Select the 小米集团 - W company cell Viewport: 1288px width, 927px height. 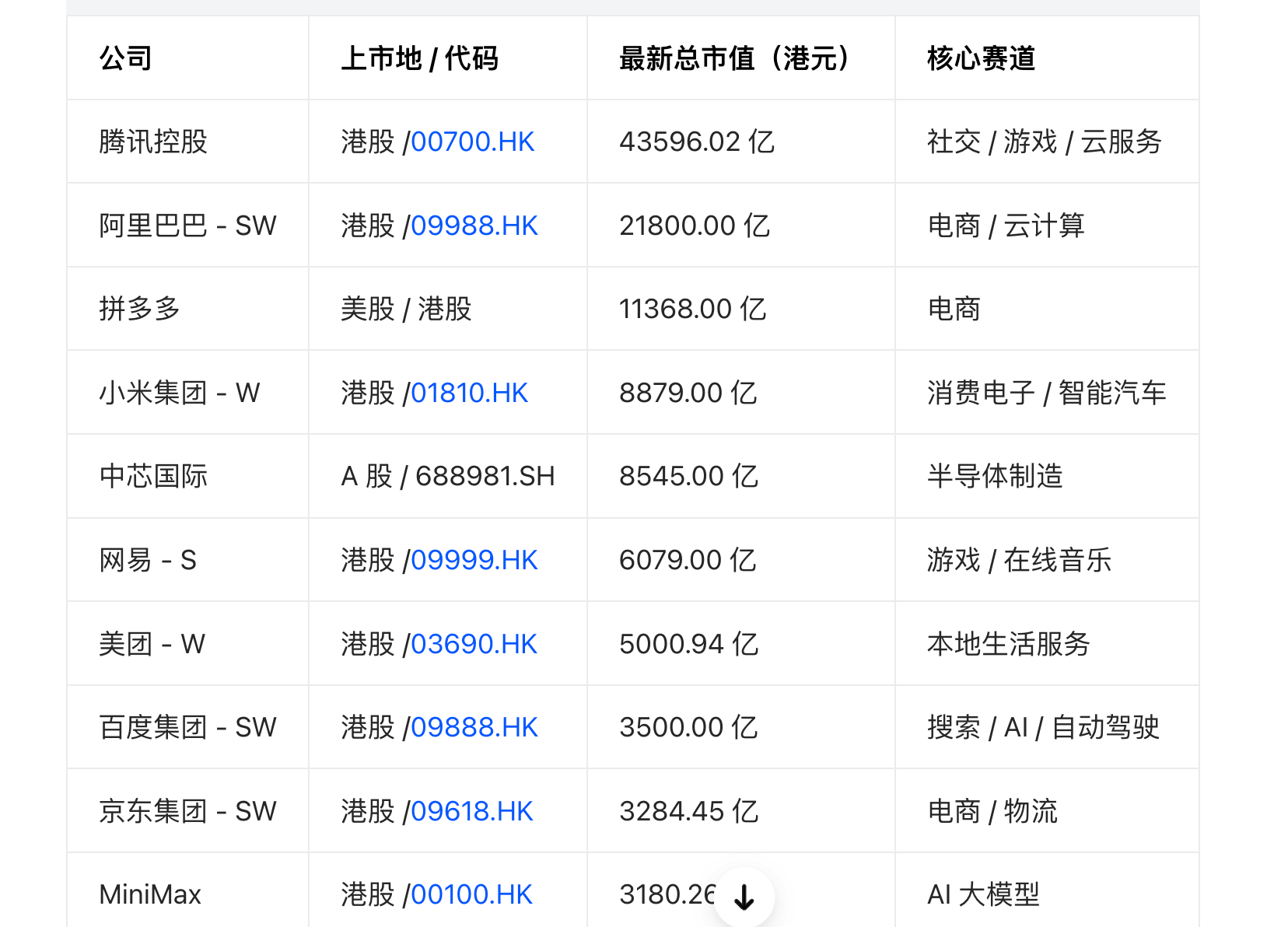pyautogui.click(x=188, y=393)
